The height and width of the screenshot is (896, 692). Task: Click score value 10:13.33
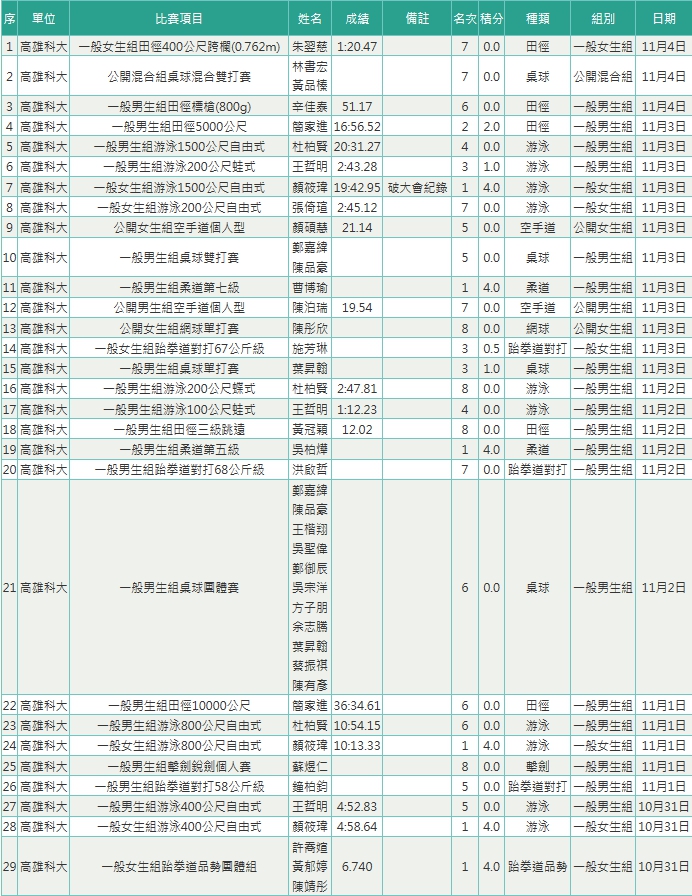tap(357, 746)
